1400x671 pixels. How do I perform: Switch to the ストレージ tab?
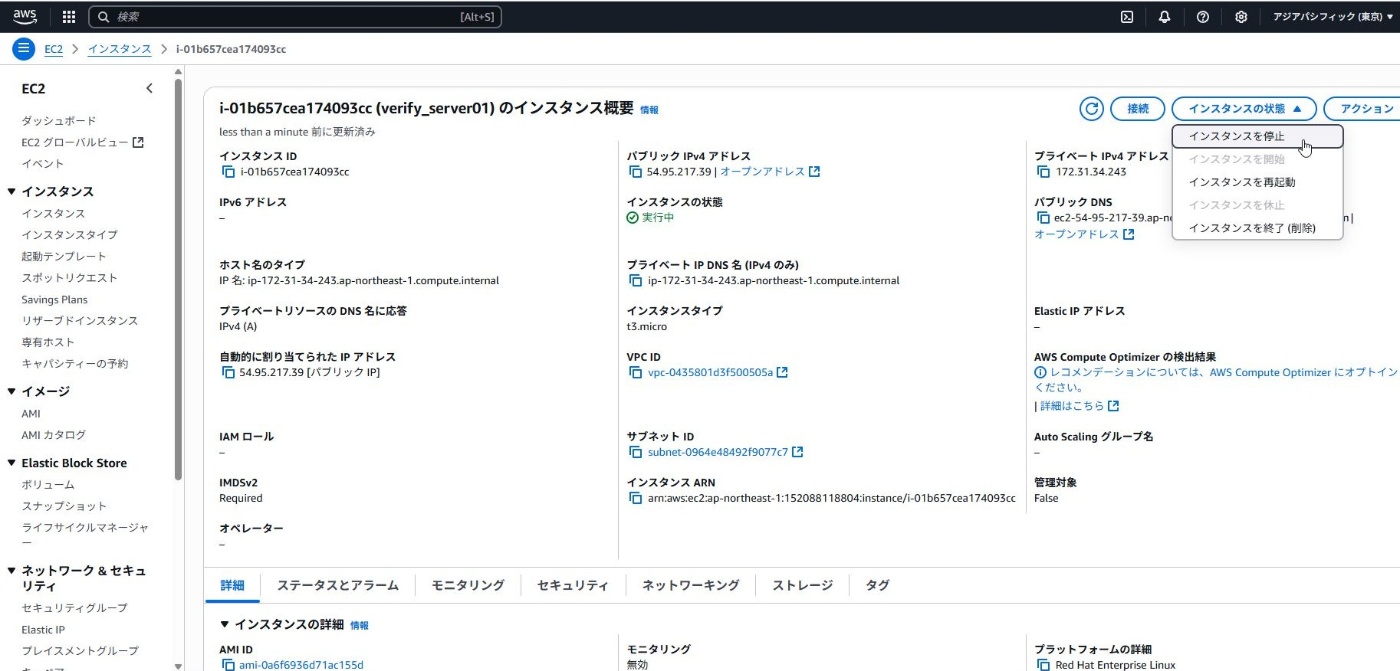click(803, 585)
